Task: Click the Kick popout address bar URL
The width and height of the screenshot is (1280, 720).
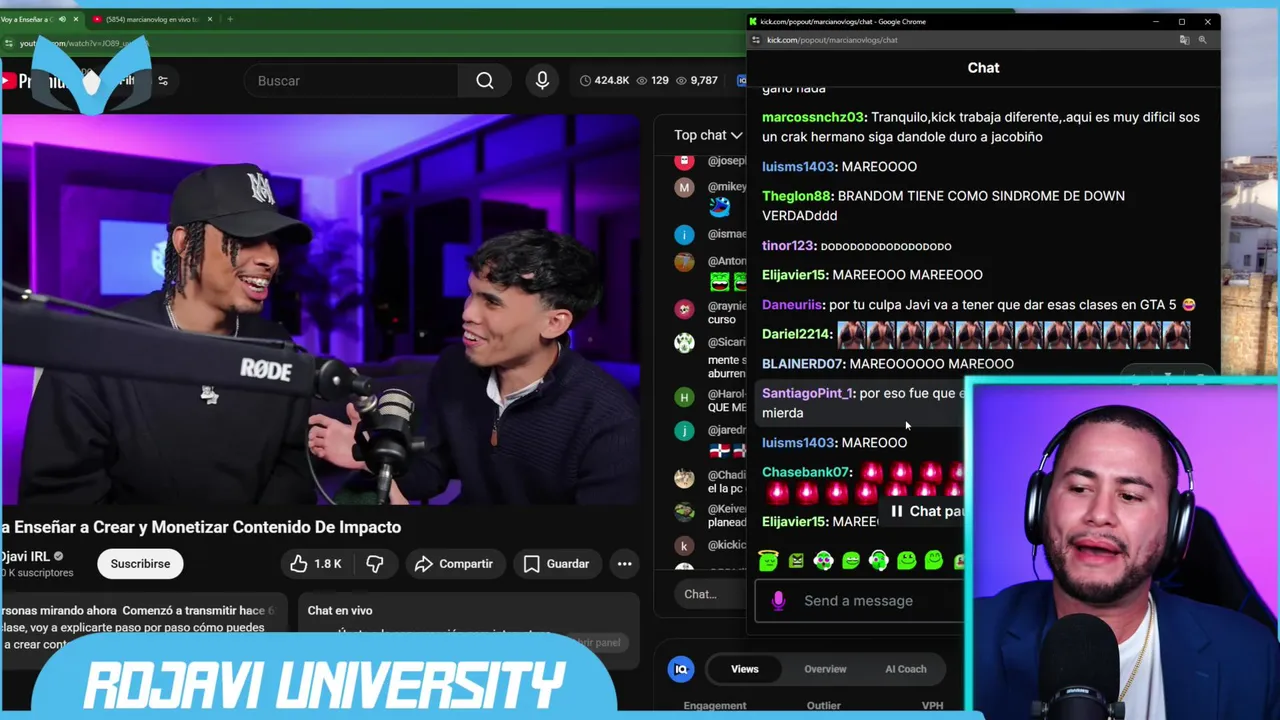Action: click(832, 40)
